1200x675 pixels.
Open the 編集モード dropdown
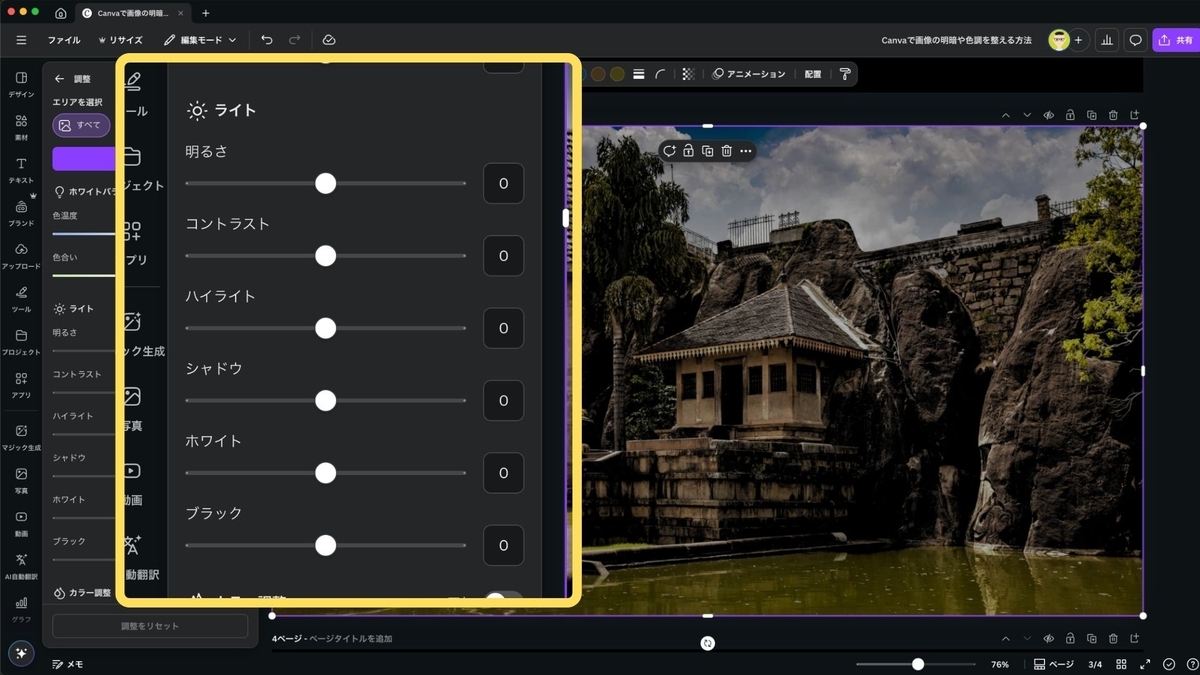pos(200,40)
